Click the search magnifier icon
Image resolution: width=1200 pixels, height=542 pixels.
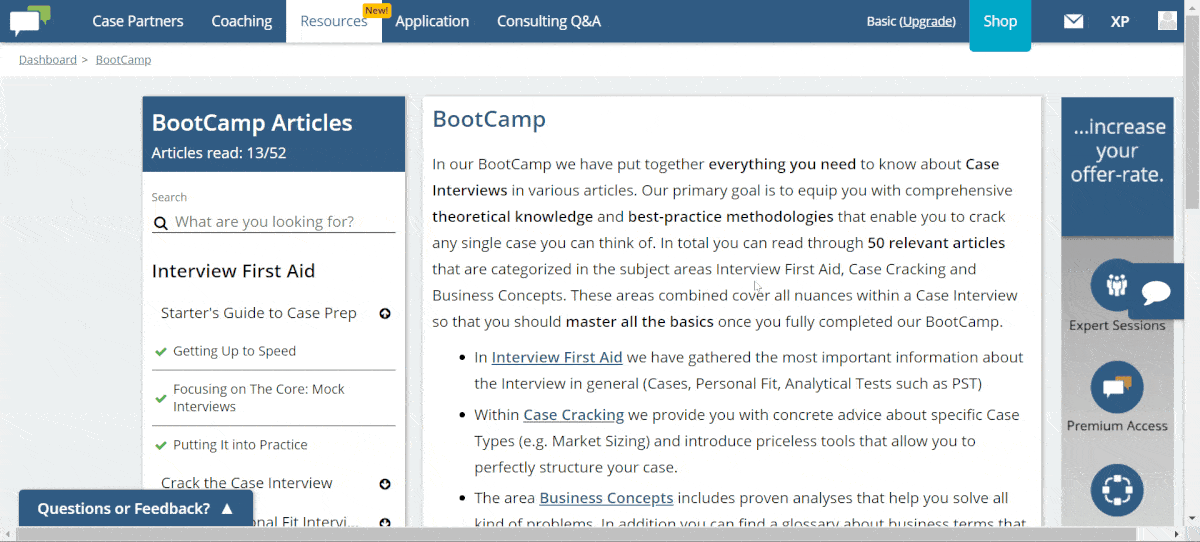point(160,223)
